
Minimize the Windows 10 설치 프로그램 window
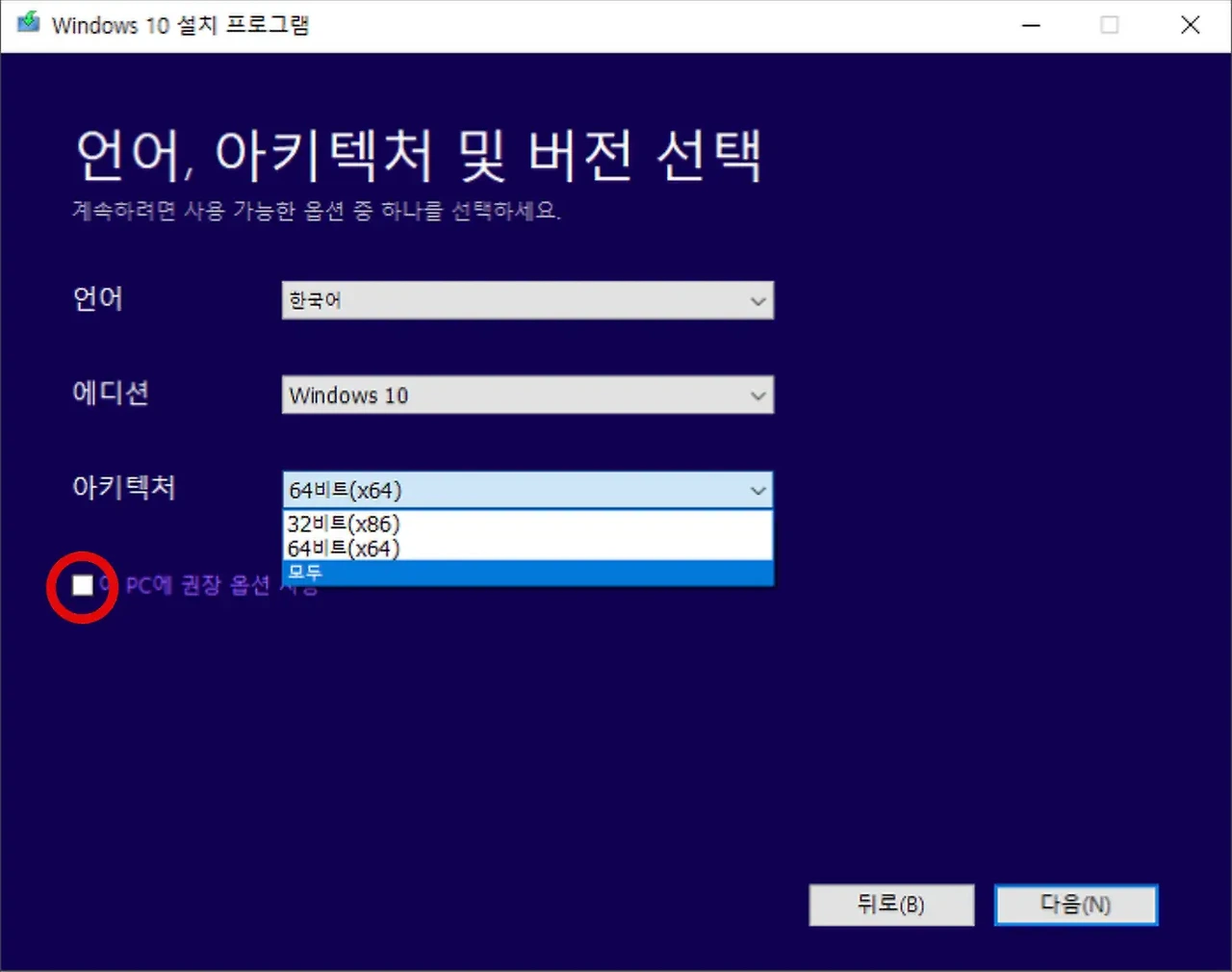1030,24
